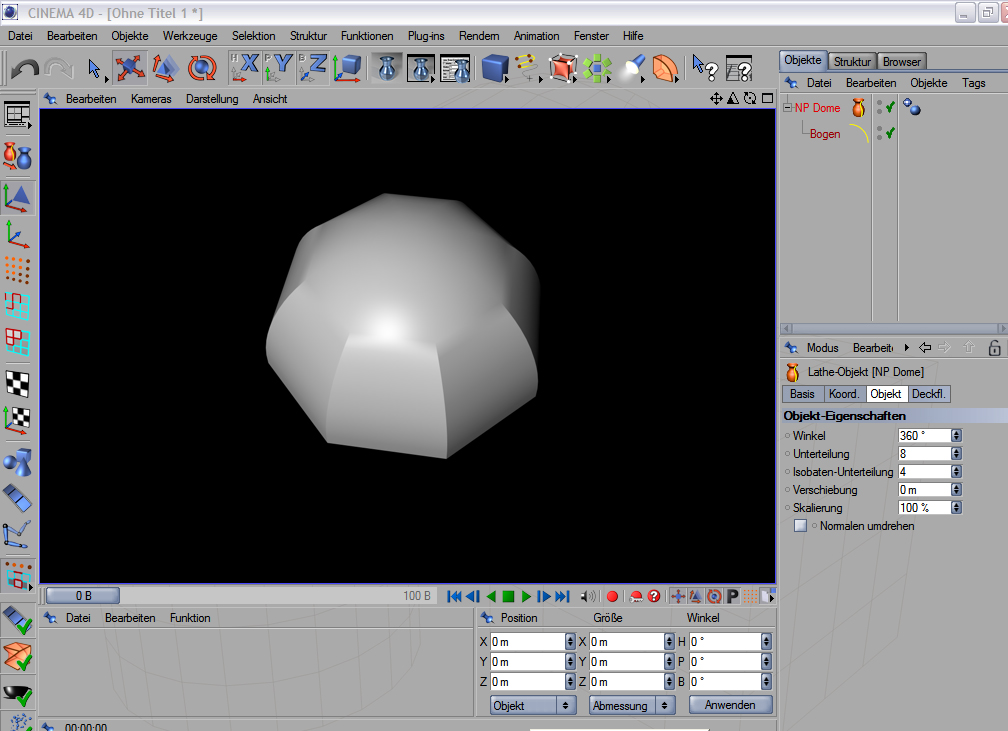Collapse the NP Dome tree node
The height and width of the screenshot is (731, 1008).
787,108
